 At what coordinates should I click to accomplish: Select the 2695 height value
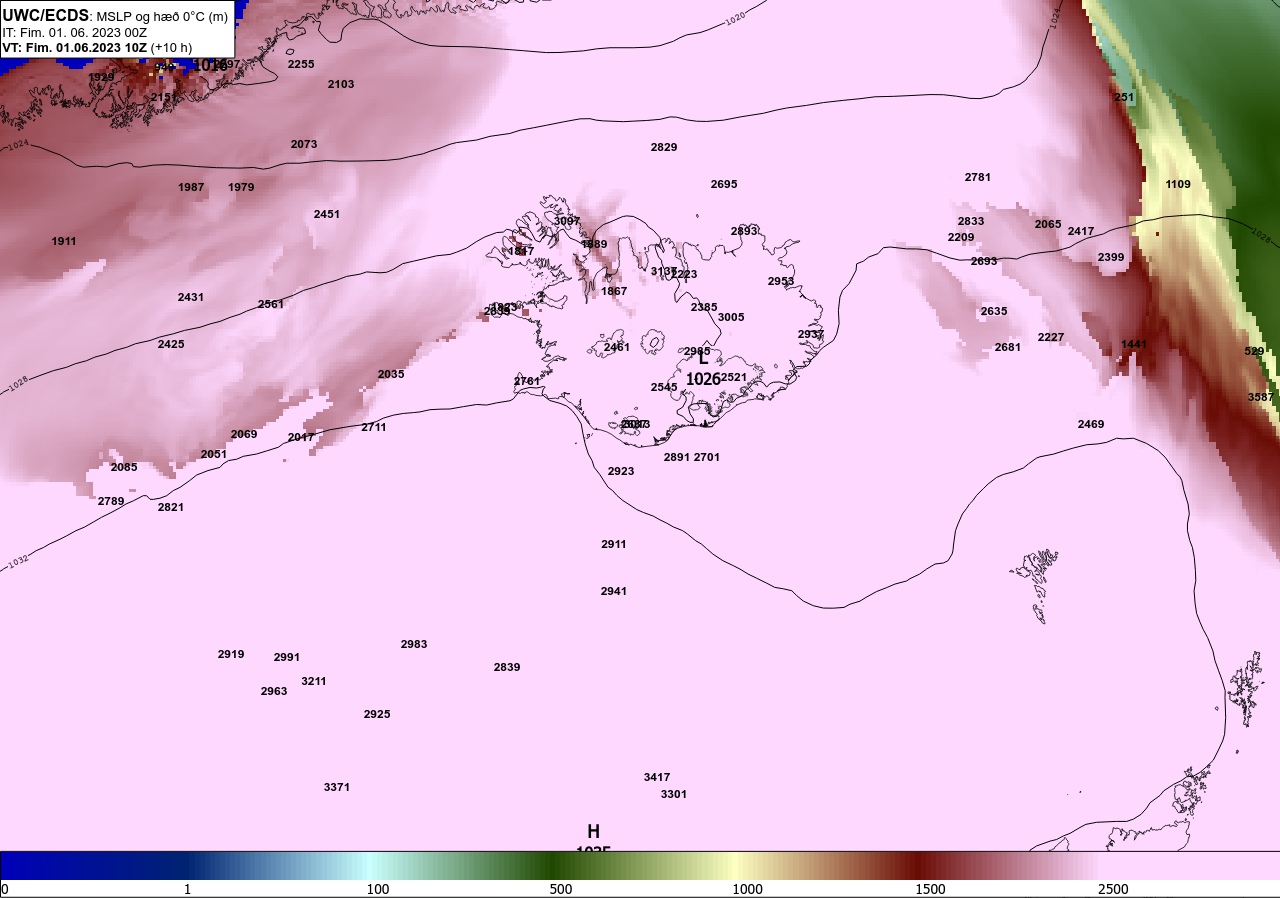(724, 184)
